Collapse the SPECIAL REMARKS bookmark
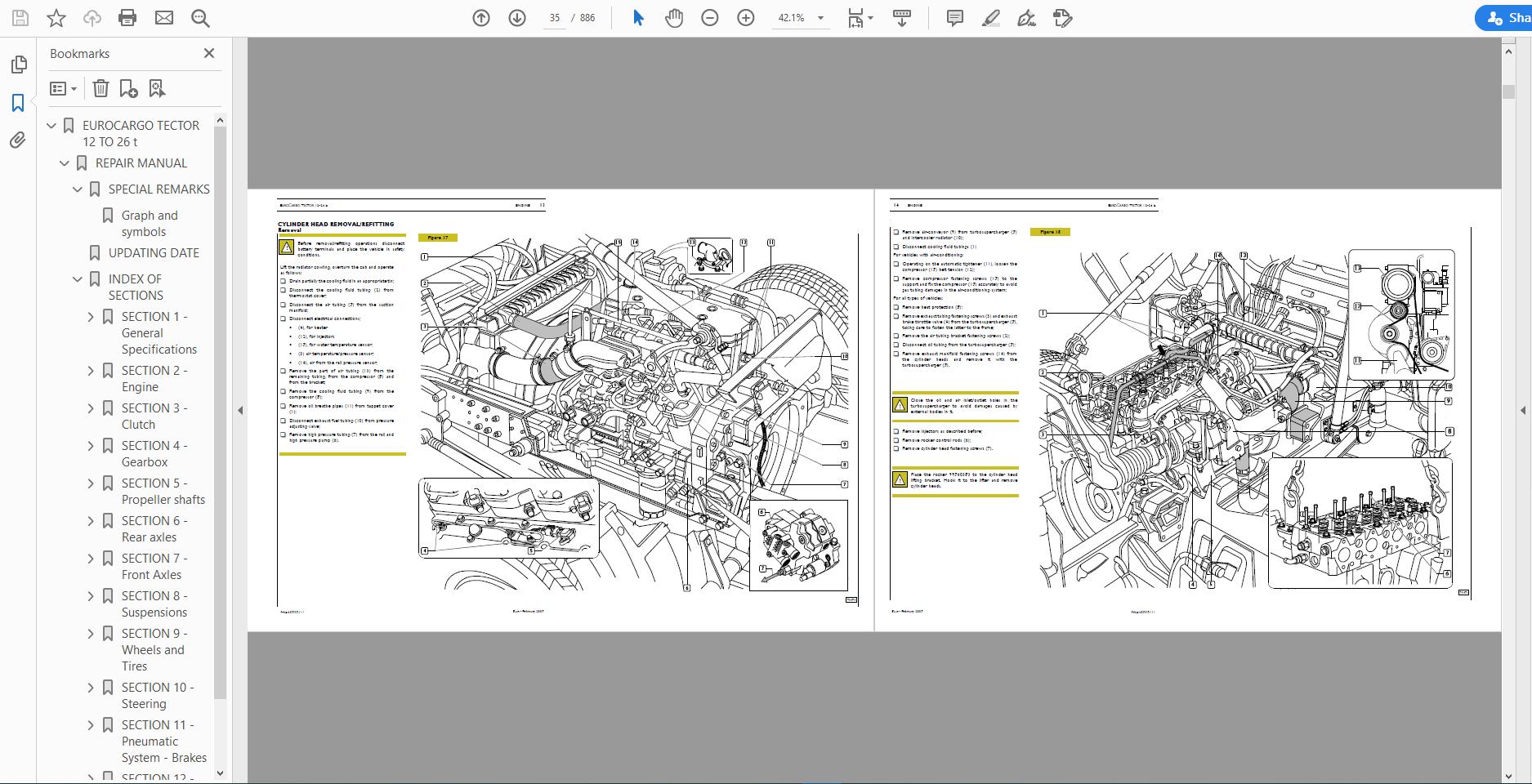Image resolution: width=1532 pixels, height=784 pixels. (x=77, y=189)
